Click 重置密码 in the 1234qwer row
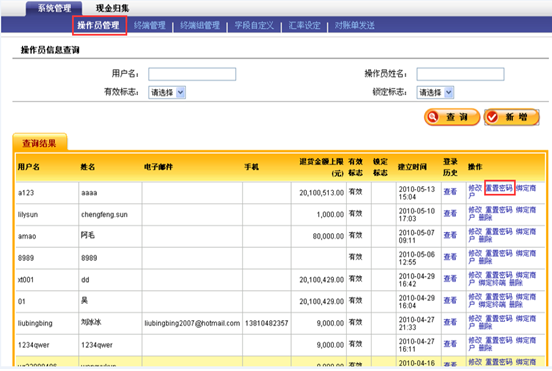Screen dimensions: 552x371 (499, 341)
